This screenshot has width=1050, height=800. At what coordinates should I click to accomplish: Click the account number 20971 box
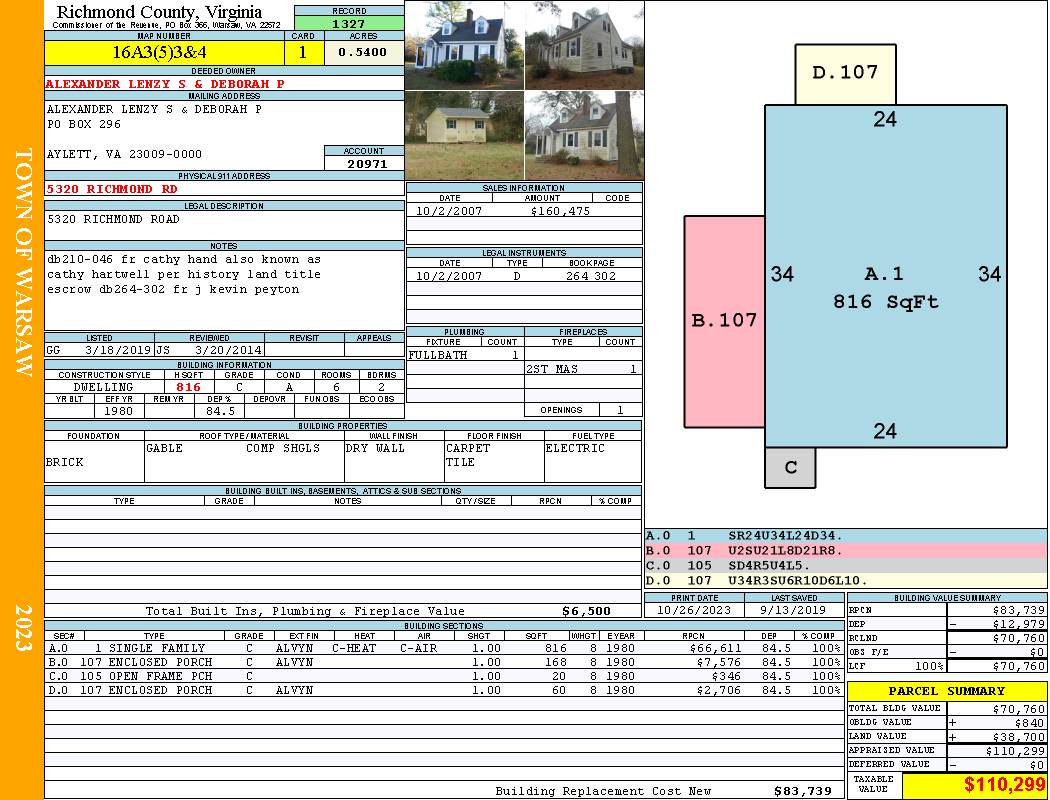(364, 163)
